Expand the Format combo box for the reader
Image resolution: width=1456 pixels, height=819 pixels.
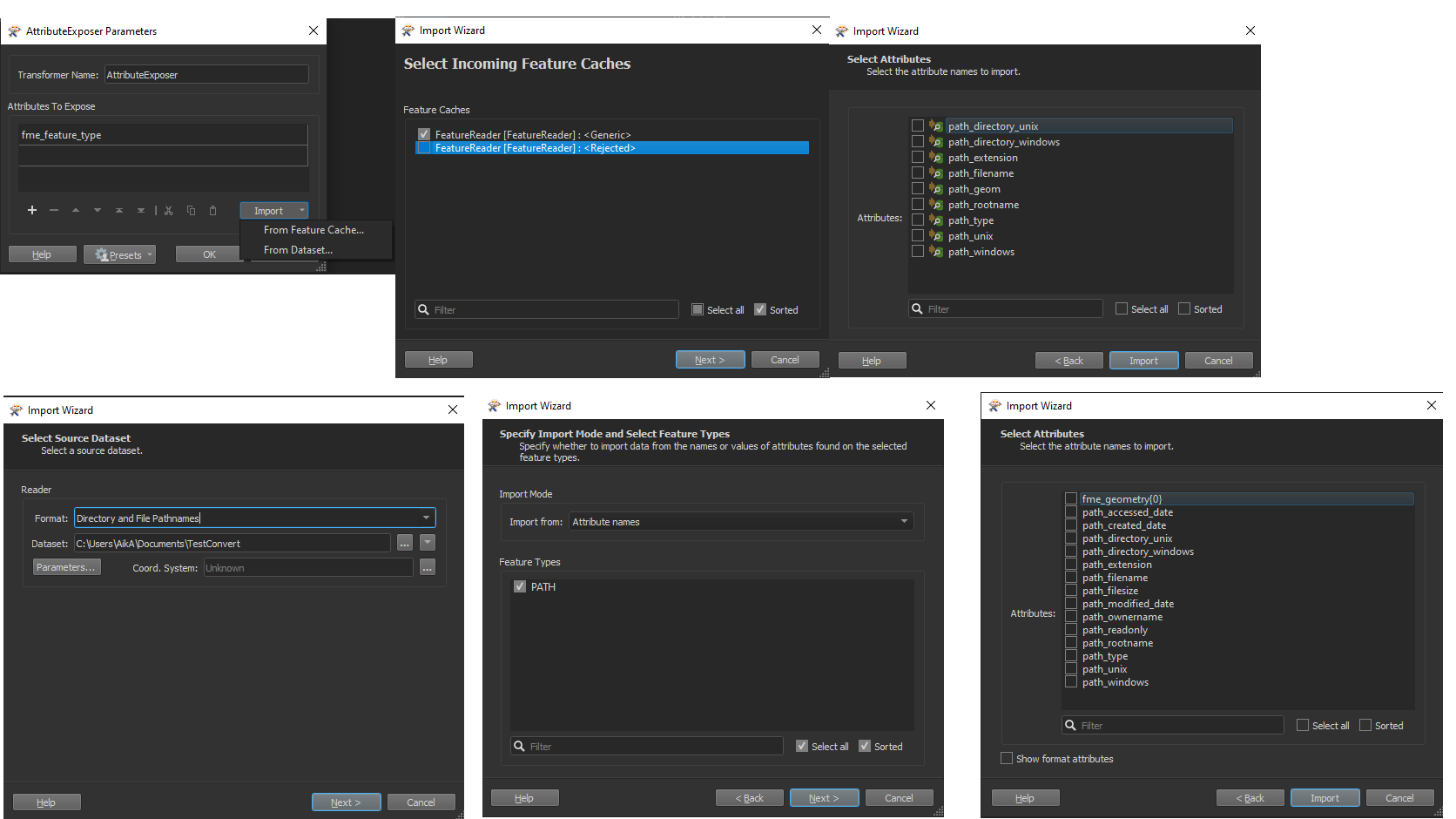pos(426,518)
